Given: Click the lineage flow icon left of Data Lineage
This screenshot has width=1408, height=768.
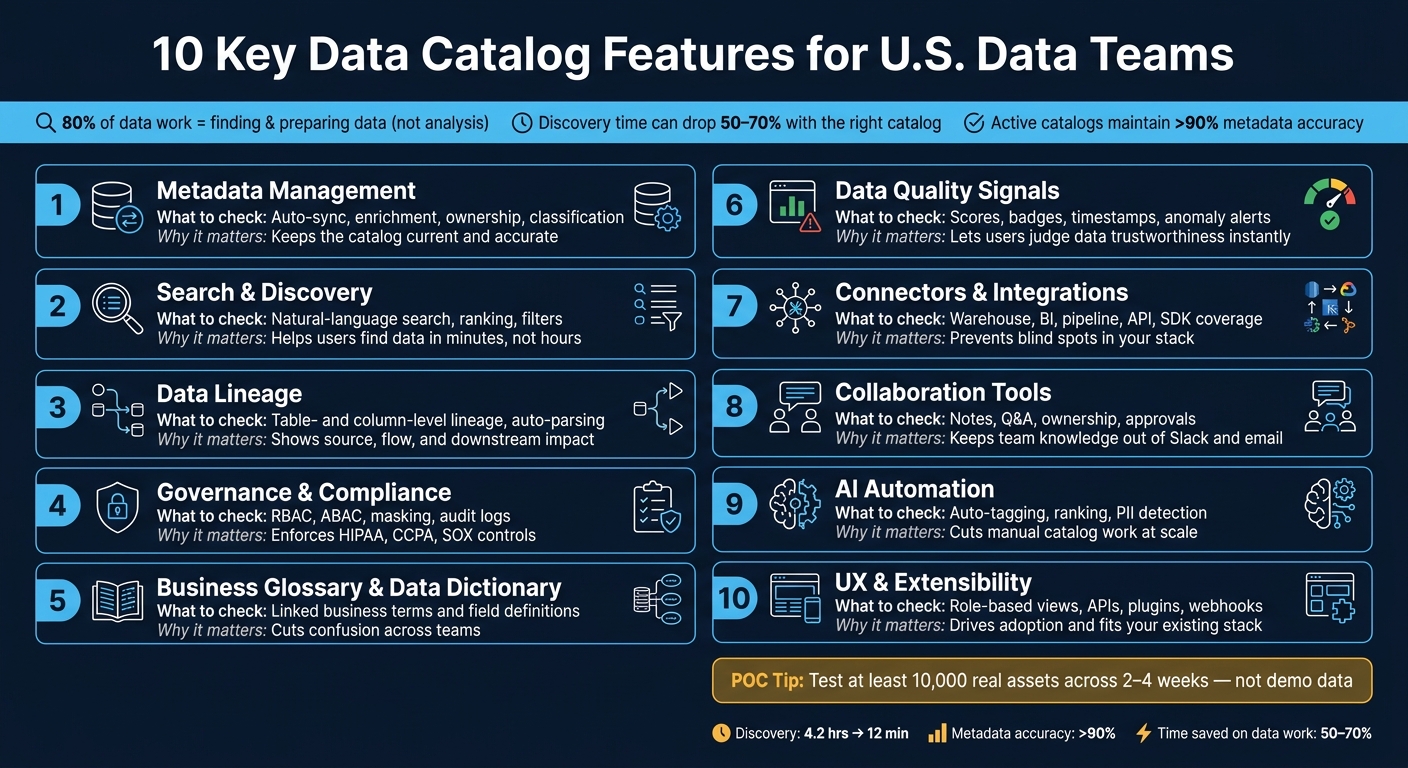Looking at the screenshot, I should coord(117,410).
